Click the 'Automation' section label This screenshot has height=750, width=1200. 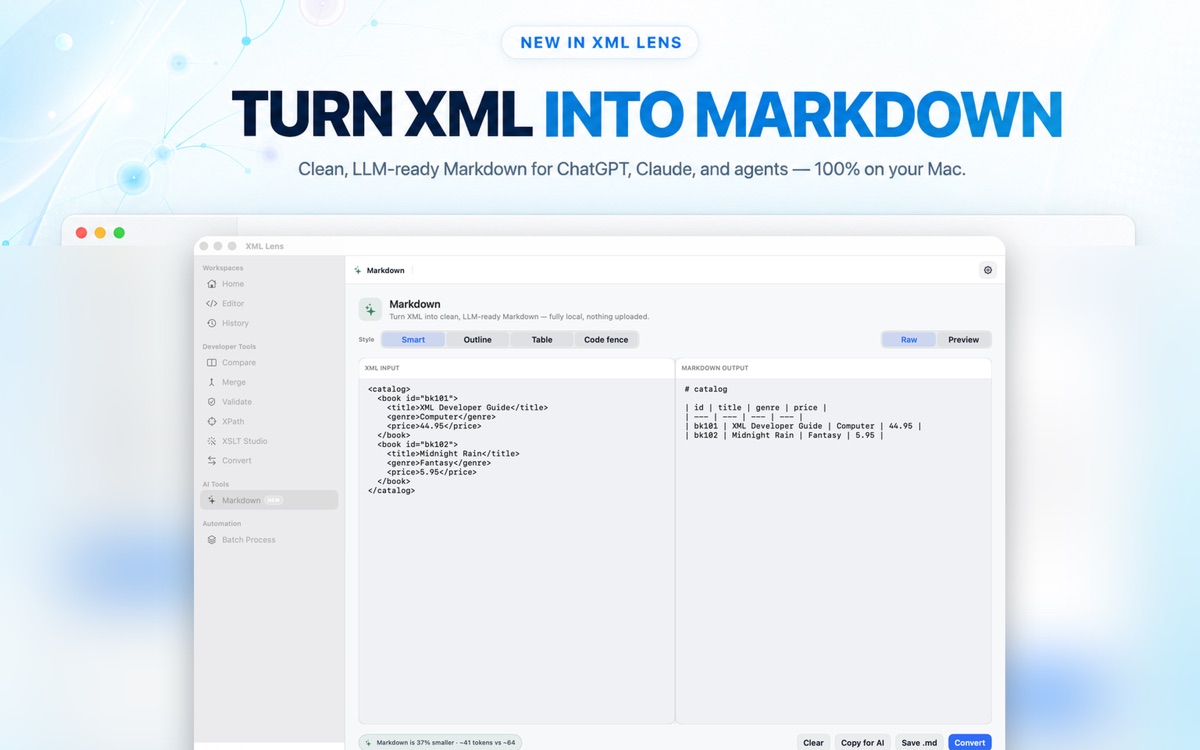coord(222,524)
